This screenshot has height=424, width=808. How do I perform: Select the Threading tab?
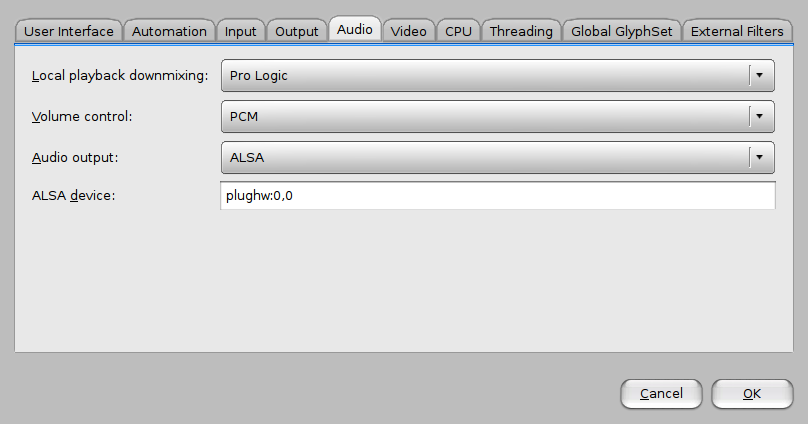coord(521,31)
